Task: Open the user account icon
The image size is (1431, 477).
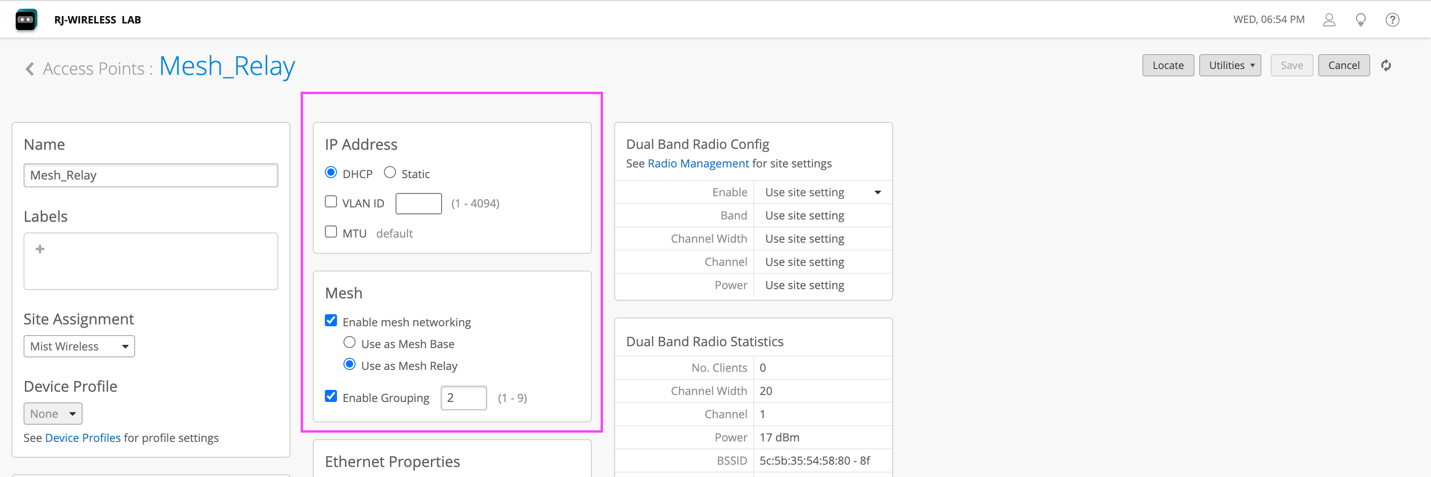Action: (1329, 20)
